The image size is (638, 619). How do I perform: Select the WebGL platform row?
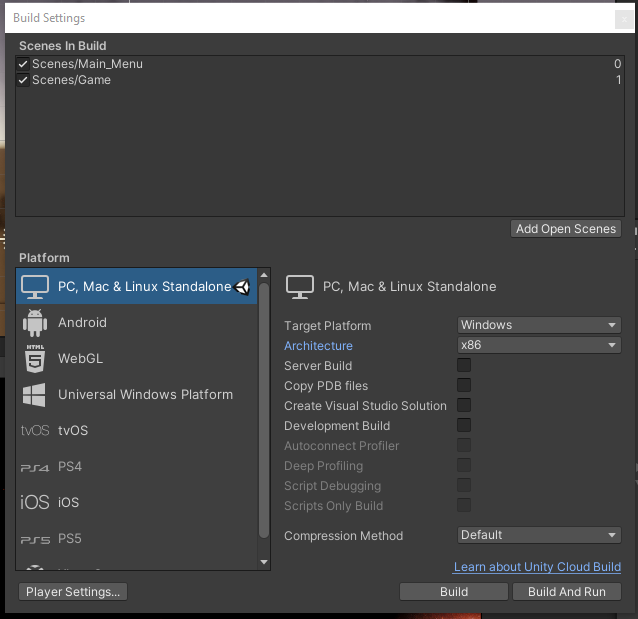tap(136, 358)
